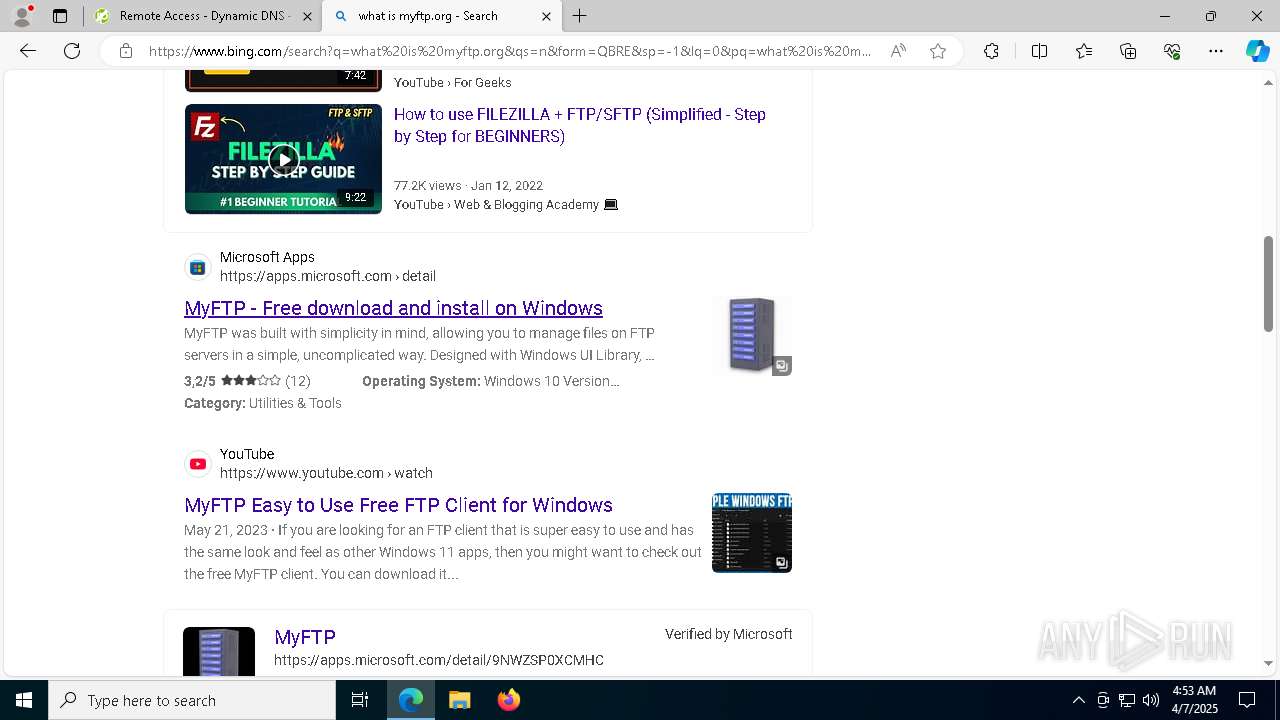
Task: Add this page to favorites star
Action: click(938, 51)
